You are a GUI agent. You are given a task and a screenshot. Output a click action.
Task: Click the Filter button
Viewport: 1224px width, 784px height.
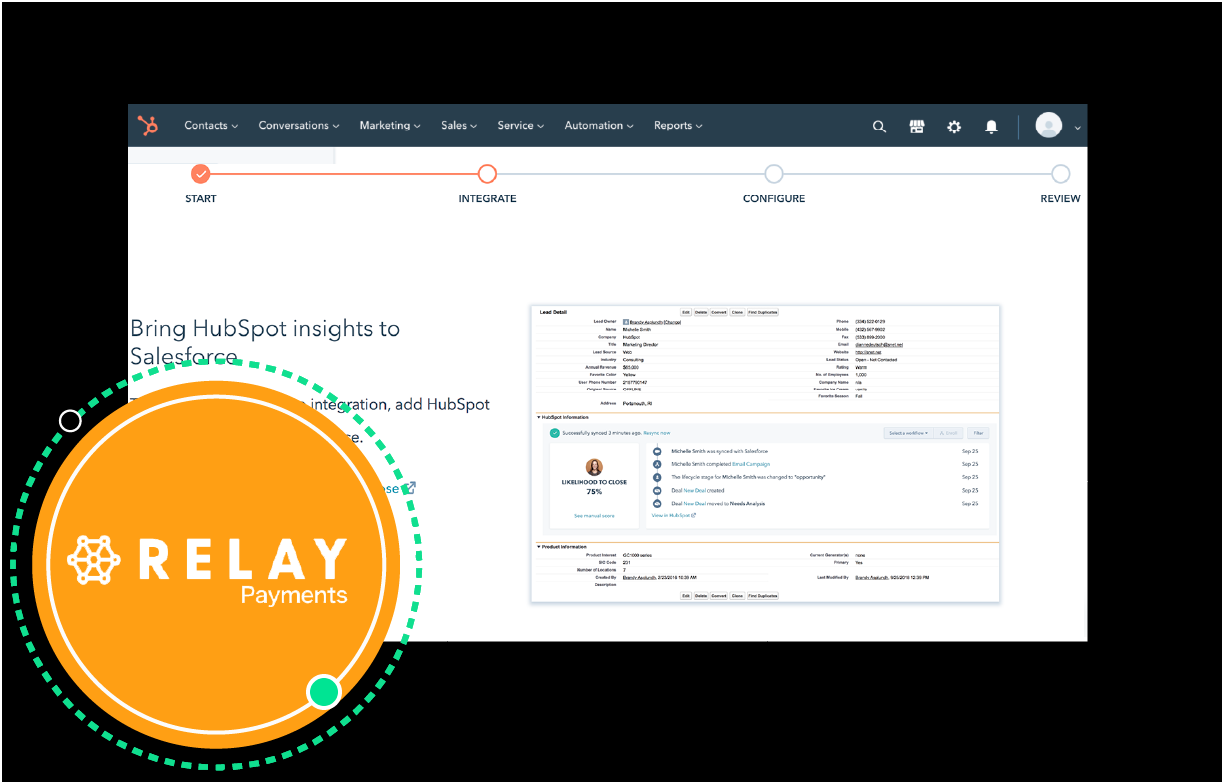[x=978, y=433]
